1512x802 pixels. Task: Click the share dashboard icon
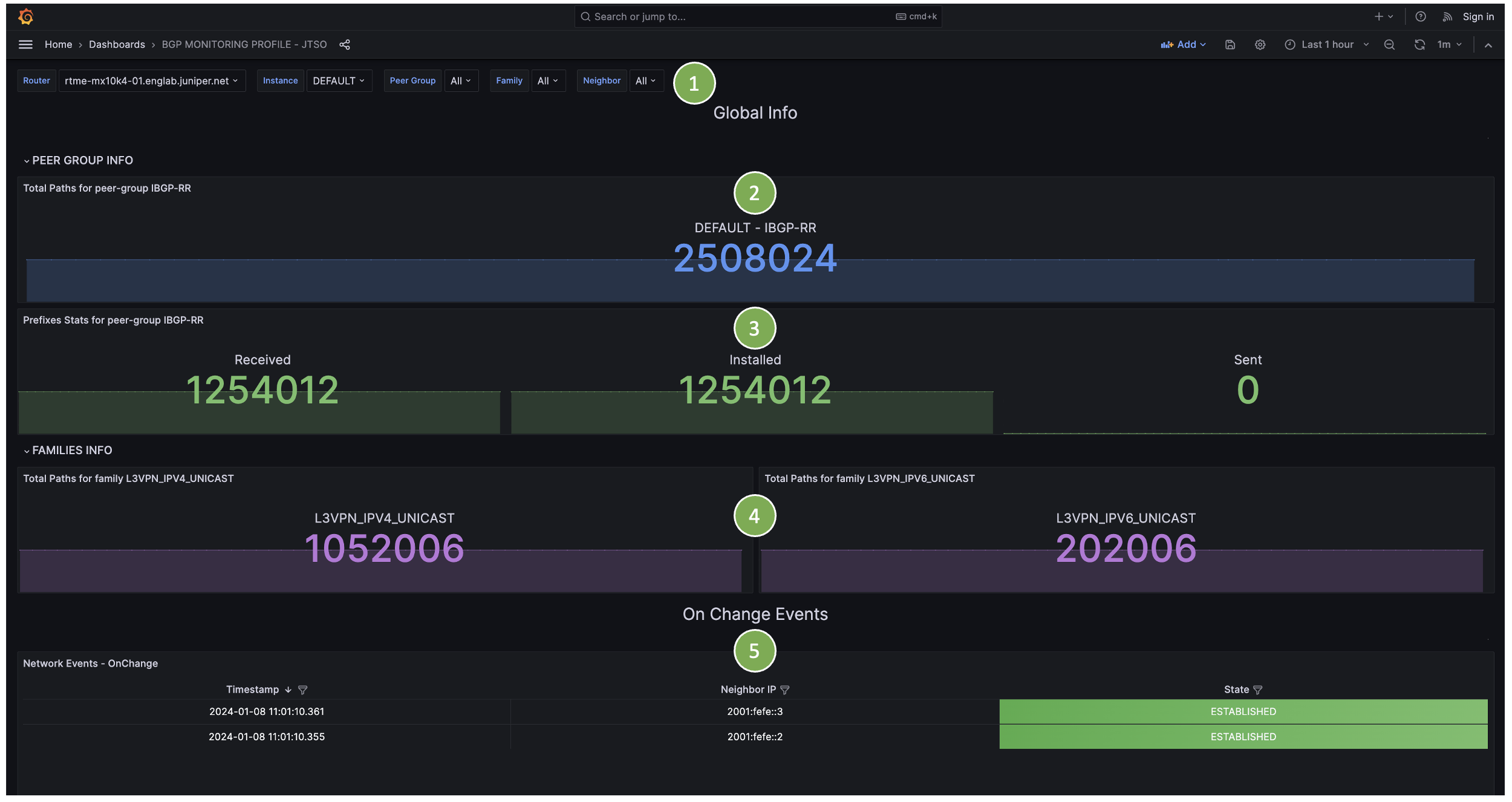[345, 44]
